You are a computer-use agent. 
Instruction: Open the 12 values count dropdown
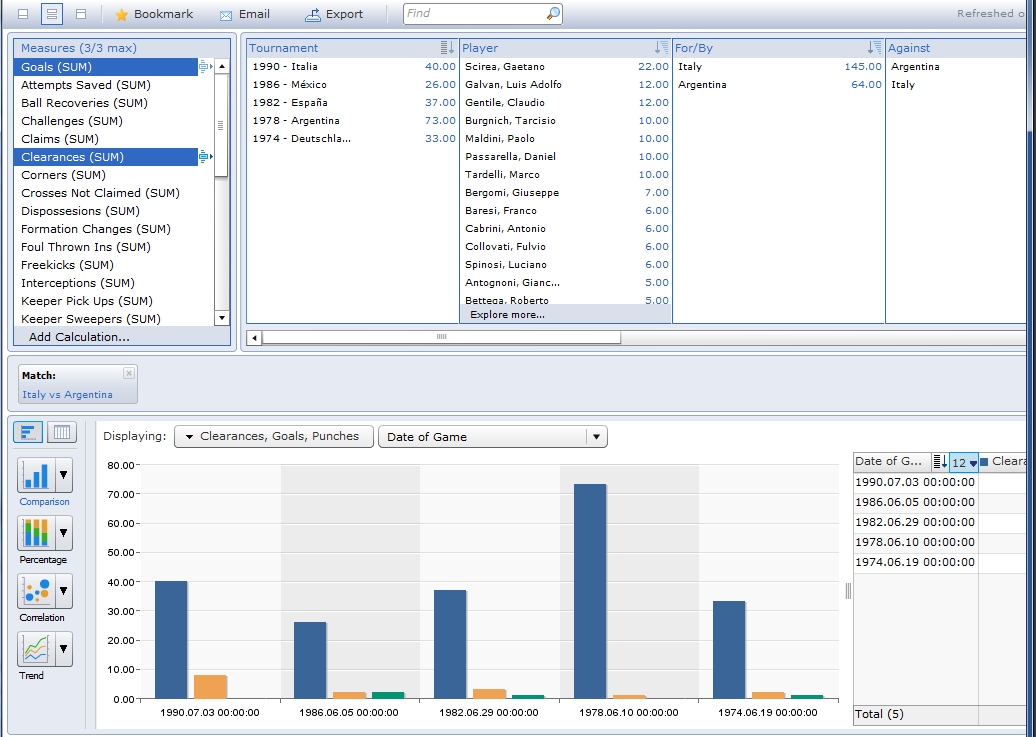tap(964, 463)
